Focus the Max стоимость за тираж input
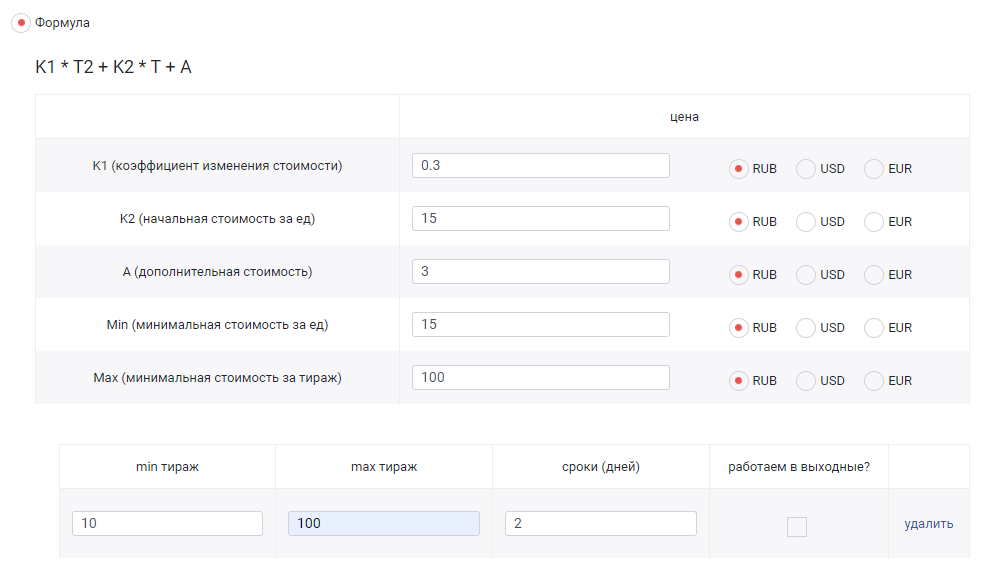This screenshot has width=985, height=571. point(541,378)
